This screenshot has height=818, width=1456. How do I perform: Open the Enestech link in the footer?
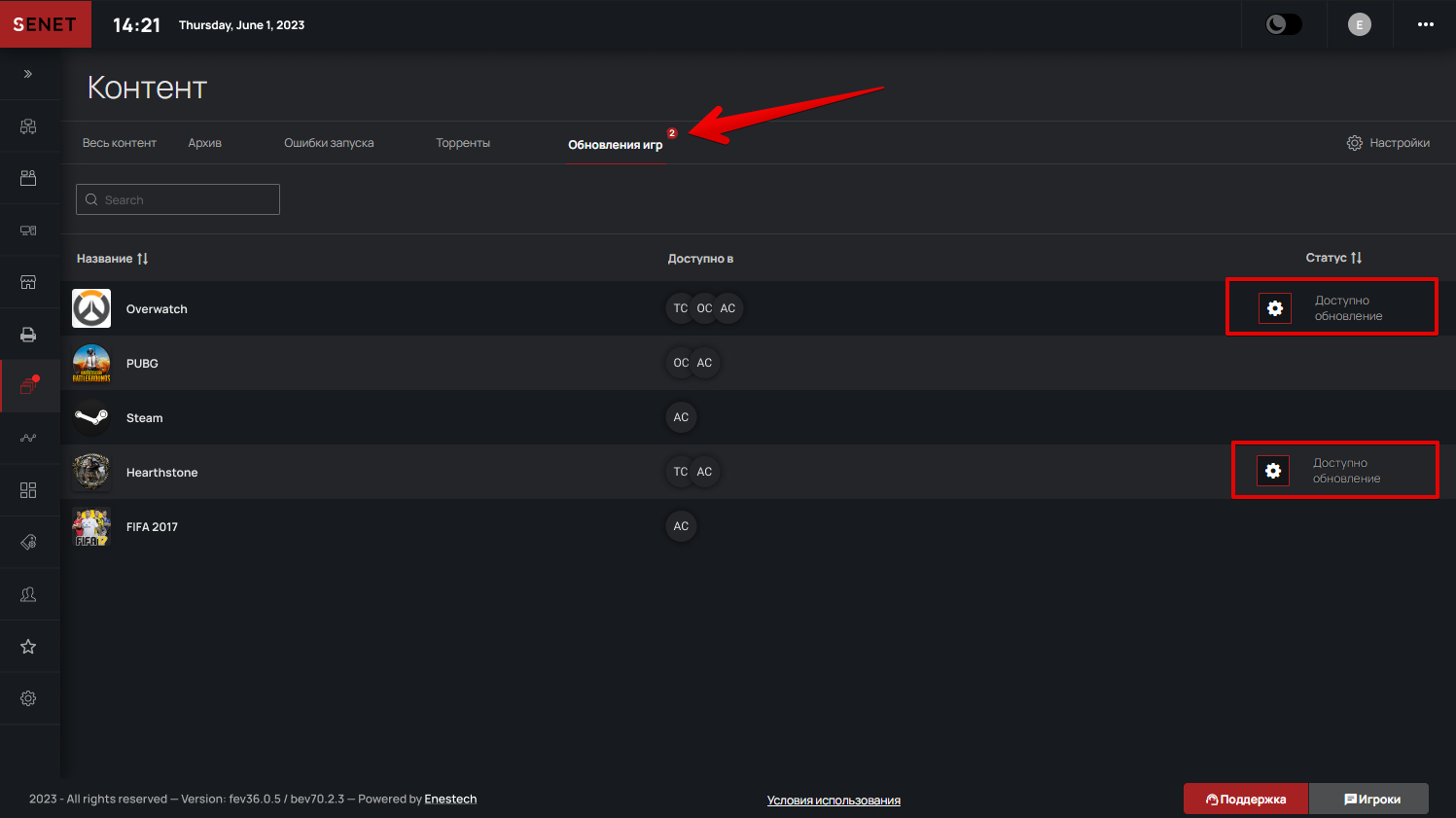pos(450,800)
